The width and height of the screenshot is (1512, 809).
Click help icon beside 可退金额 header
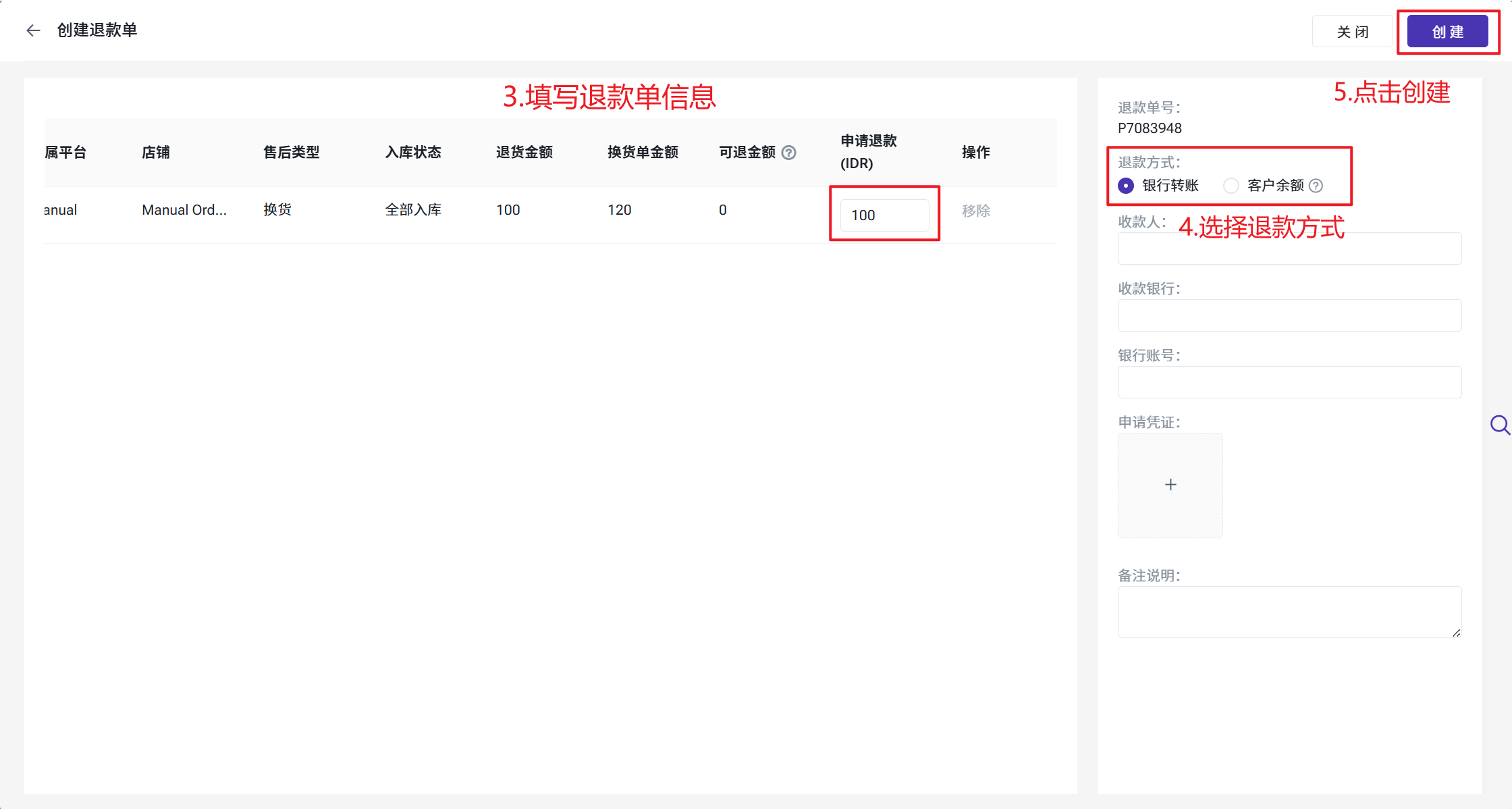788,153
